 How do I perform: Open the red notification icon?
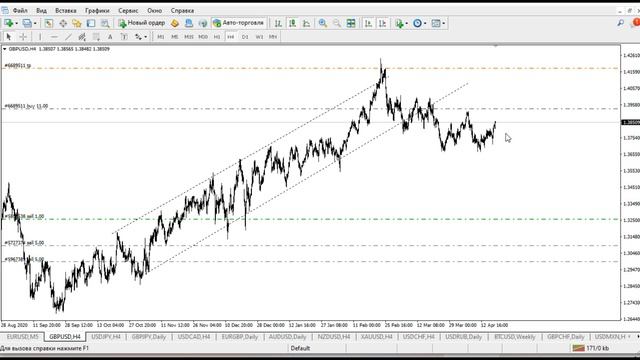tap(636, 22)
